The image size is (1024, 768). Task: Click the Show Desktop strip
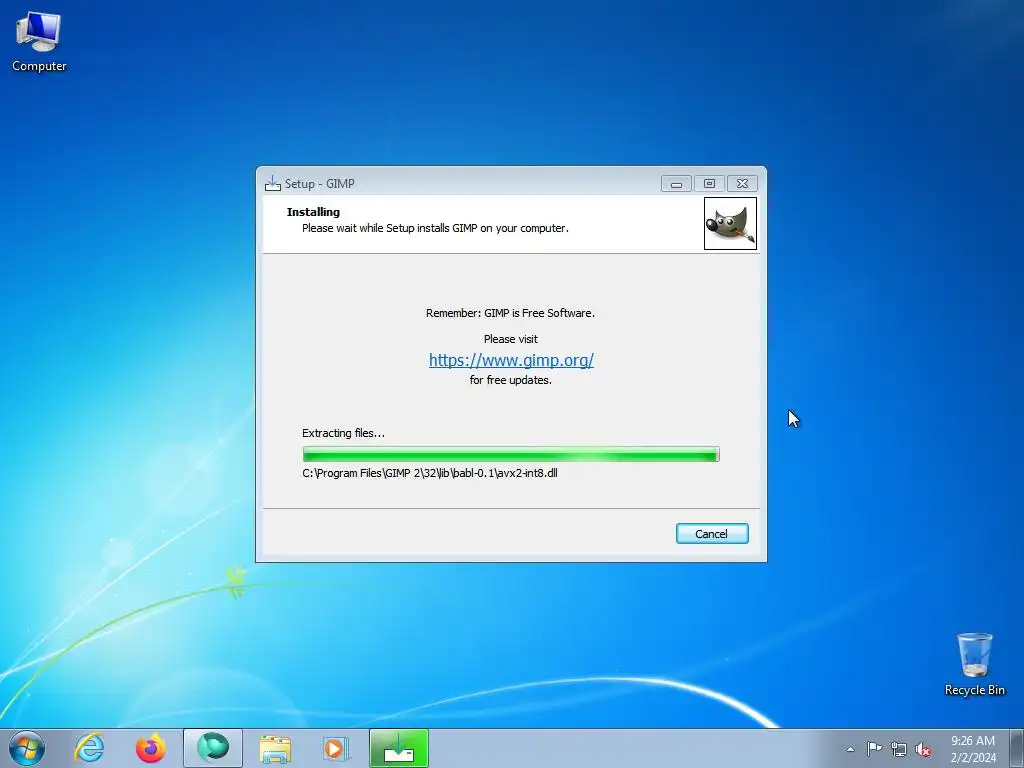(x=1017, y=748)
